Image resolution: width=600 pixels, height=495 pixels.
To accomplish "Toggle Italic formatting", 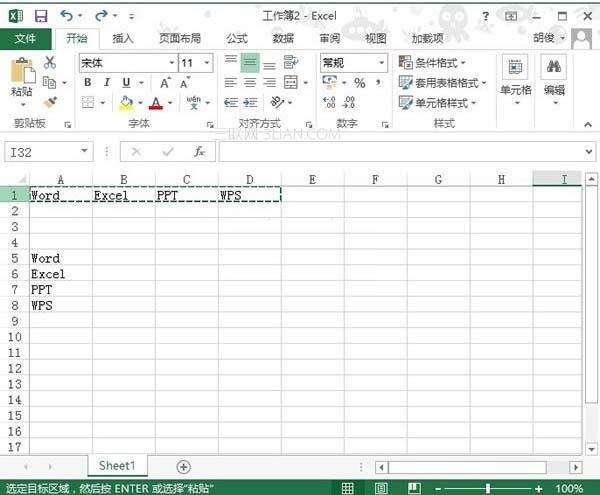I will 107,82.
